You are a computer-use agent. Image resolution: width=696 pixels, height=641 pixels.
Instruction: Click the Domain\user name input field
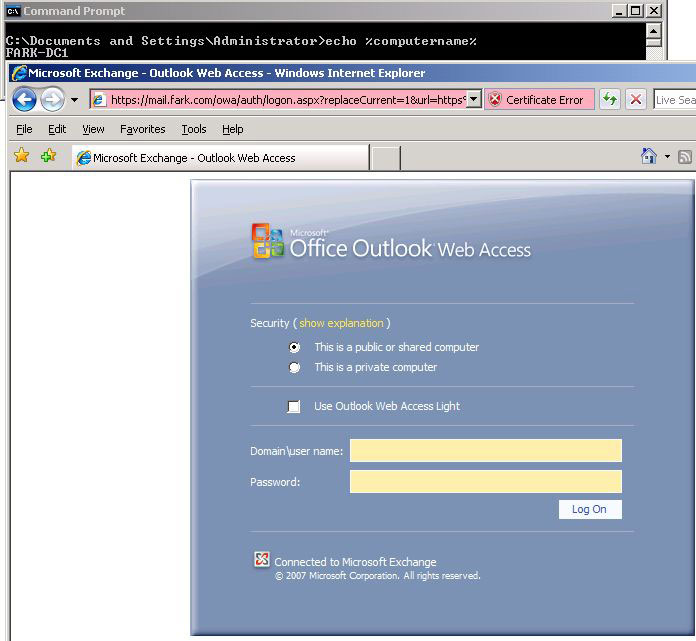click(x=485, y=451)
